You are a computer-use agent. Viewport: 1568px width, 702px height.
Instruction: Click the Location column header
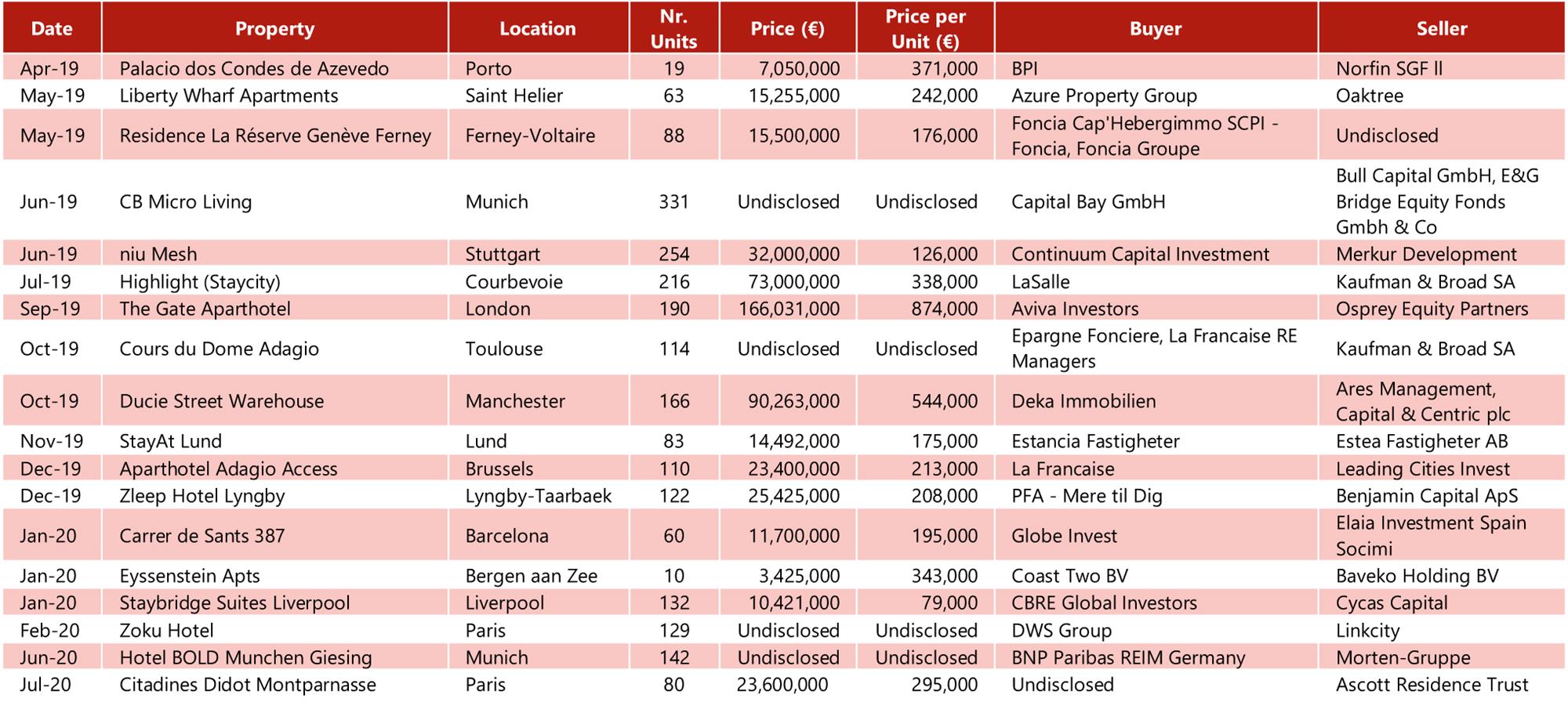point(538,29)
